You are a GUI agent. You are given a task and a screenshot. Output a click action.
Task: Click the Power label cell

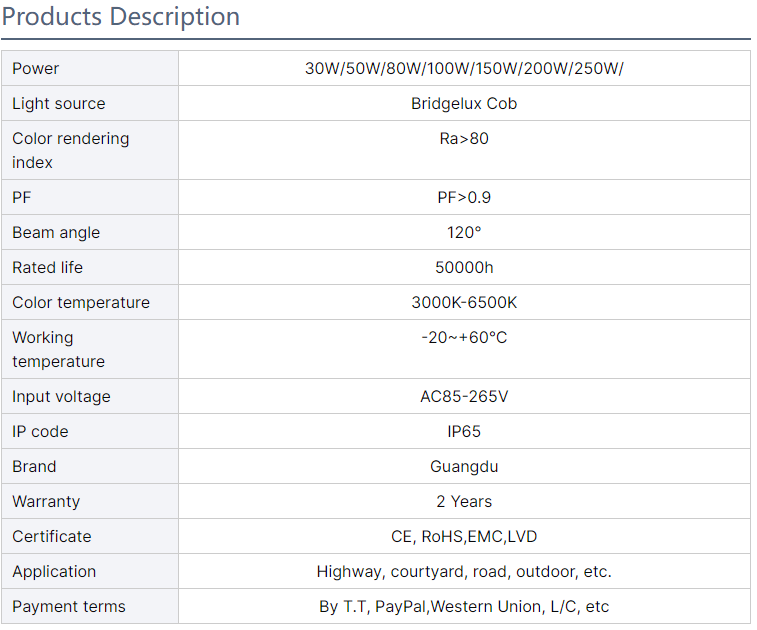36,69
